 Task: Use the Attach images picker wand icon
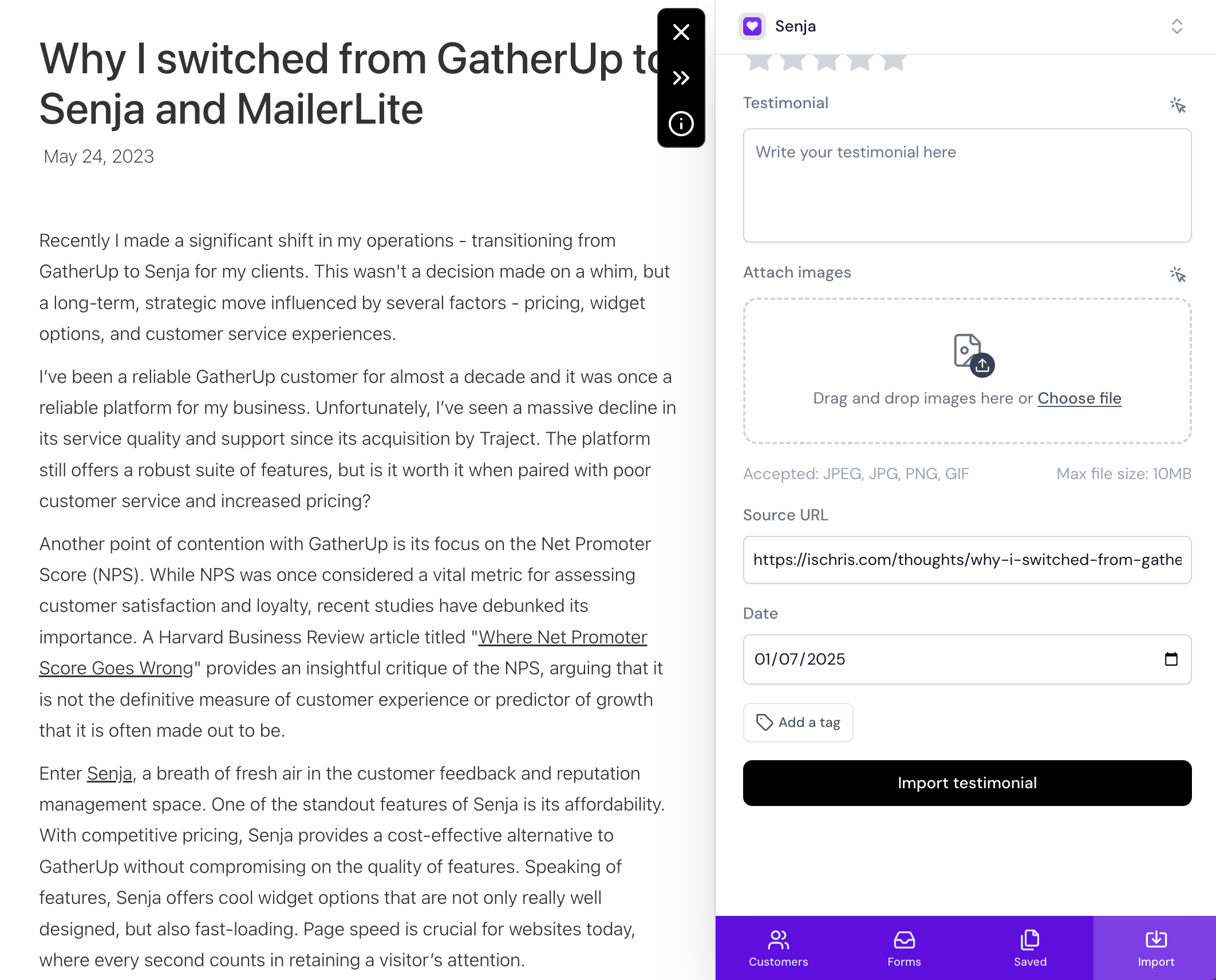tap(1178, 274)
